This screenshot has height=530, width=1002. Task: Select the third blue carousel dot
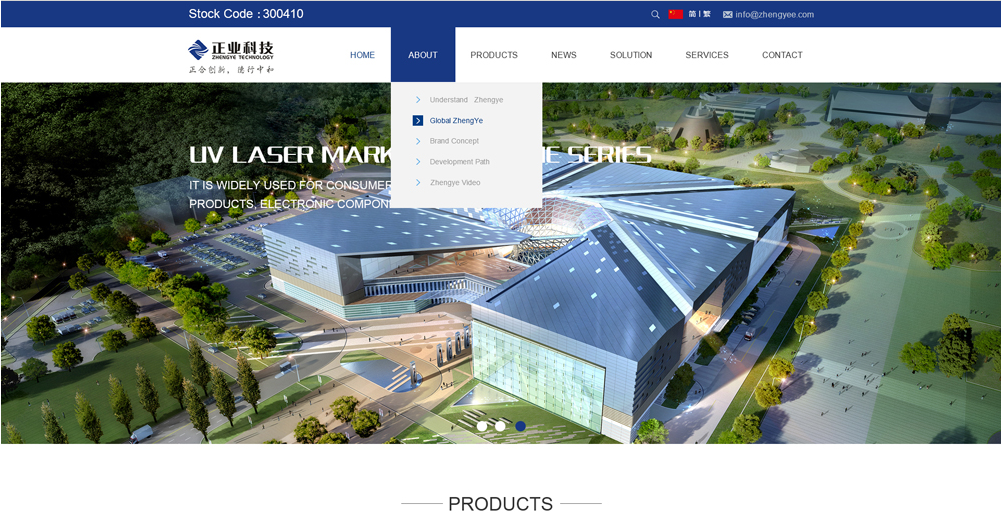520,426
